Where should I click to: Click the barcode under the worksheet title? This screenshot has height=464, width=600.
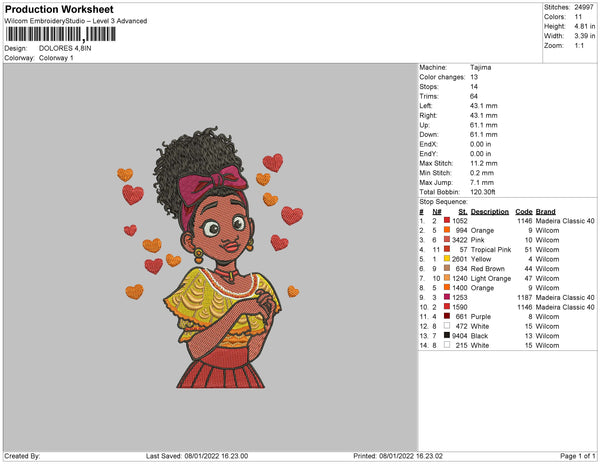coord(60,34)
